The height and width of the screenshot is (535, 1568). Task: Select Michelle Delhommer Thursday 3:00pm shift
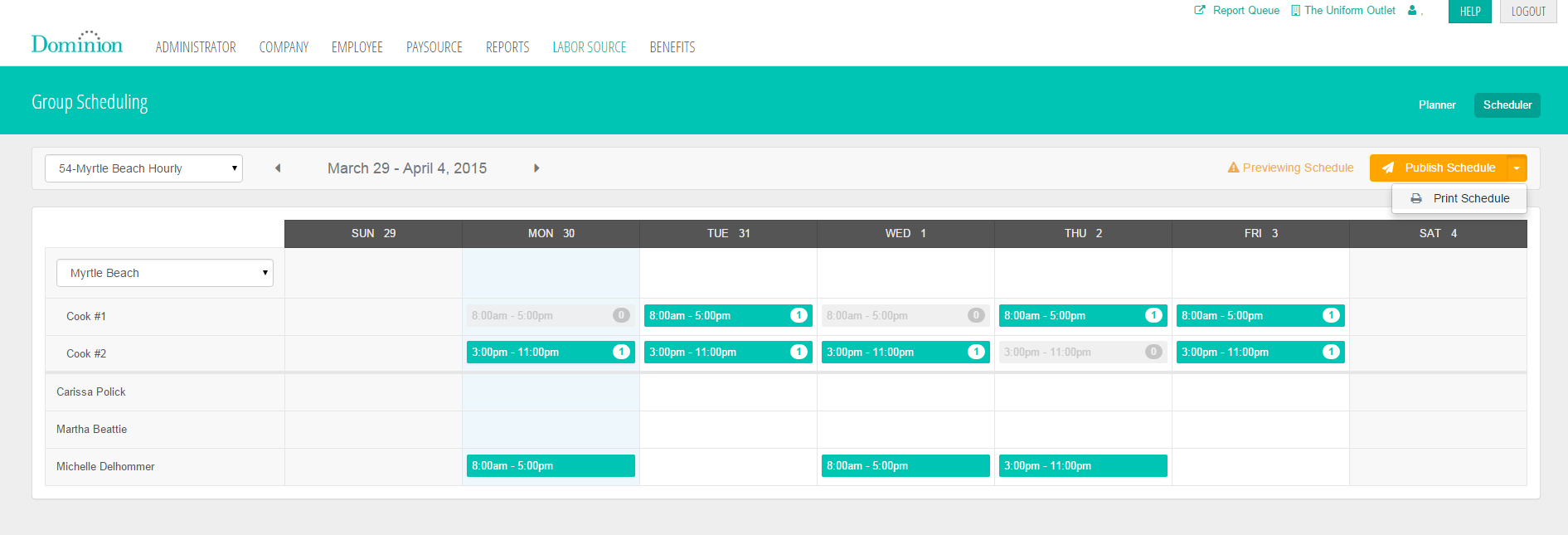(x=1083, y=466)
